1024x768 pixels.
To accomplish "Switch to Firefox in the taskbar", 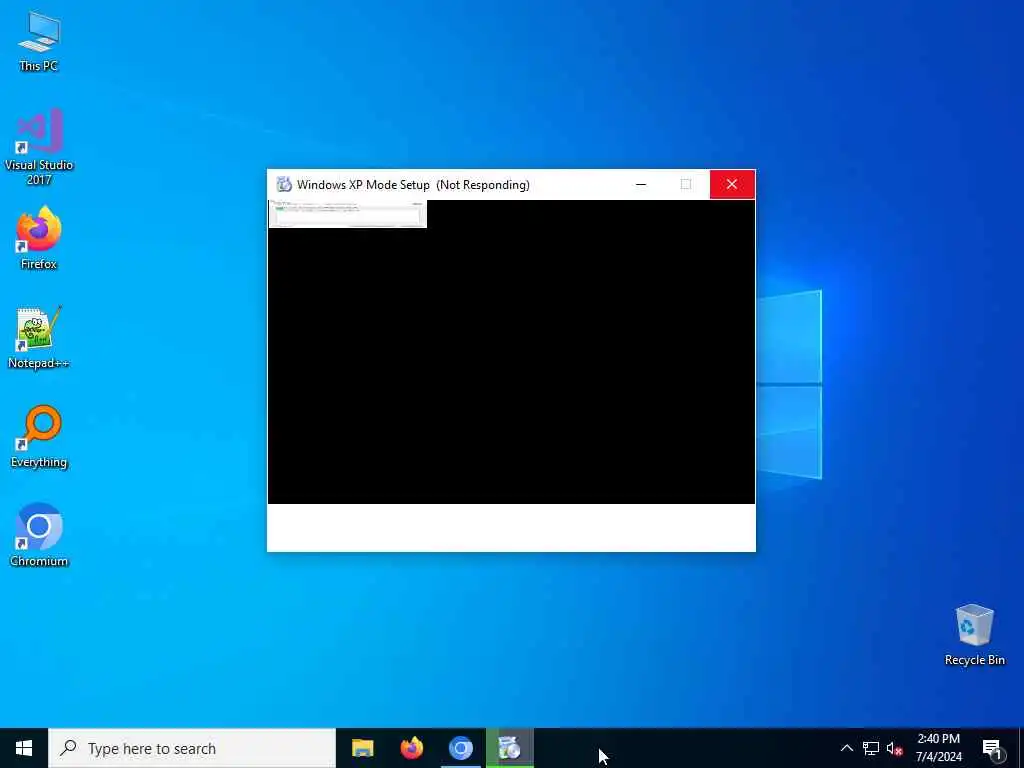I will click(411, 748).
